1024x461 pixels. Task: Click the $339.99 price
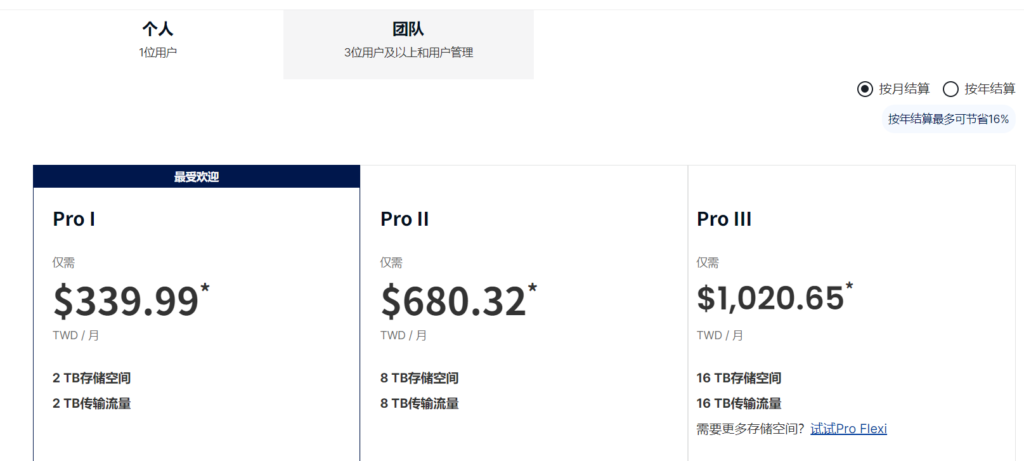[x=126, y=302]
